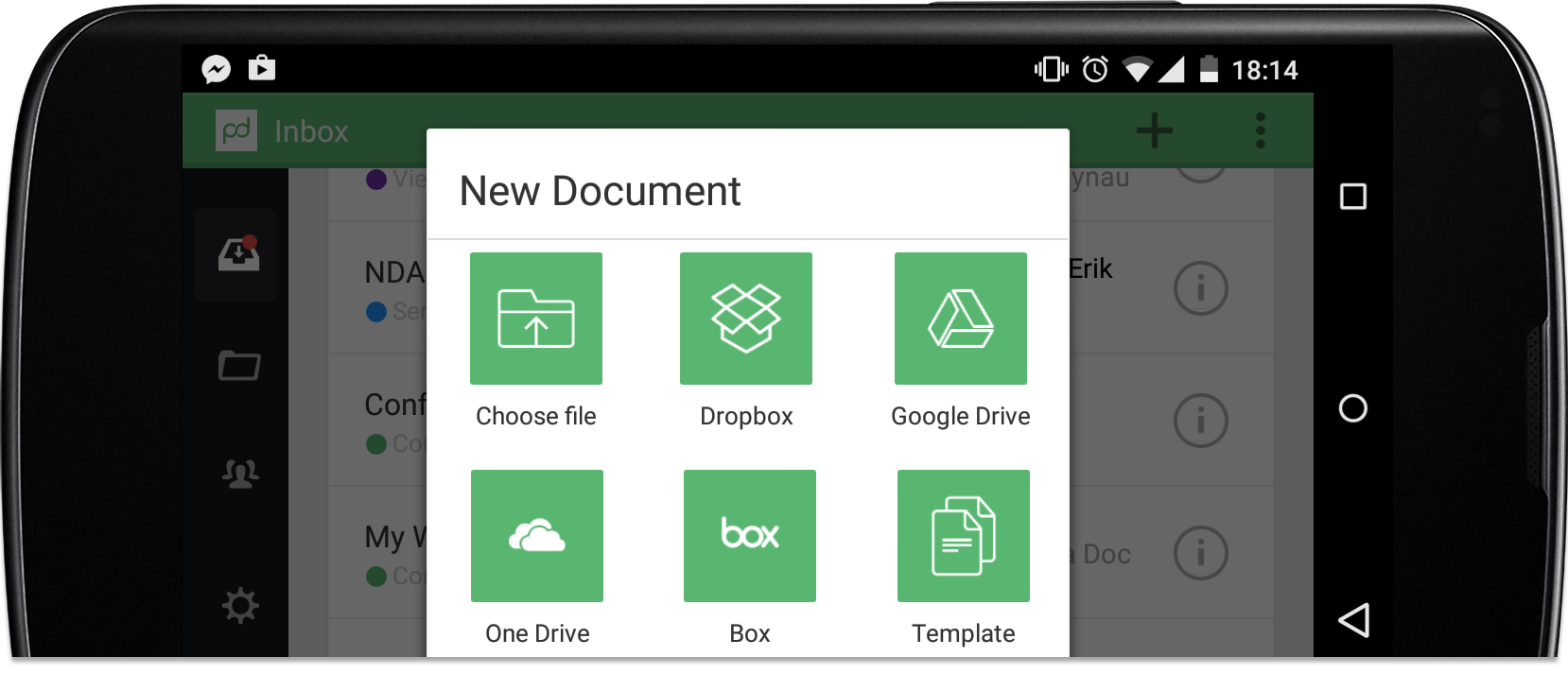Open Settings gear in sidebar
Image resolution: width=1568 pixels, height=691 pixels.
[x=239, y=606]
